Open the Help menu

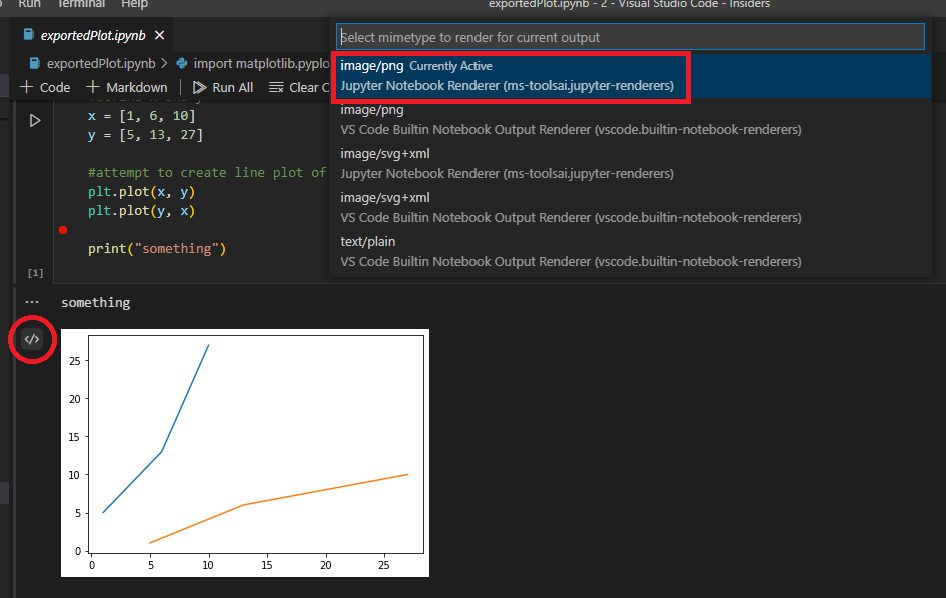[x=134, y=4]
